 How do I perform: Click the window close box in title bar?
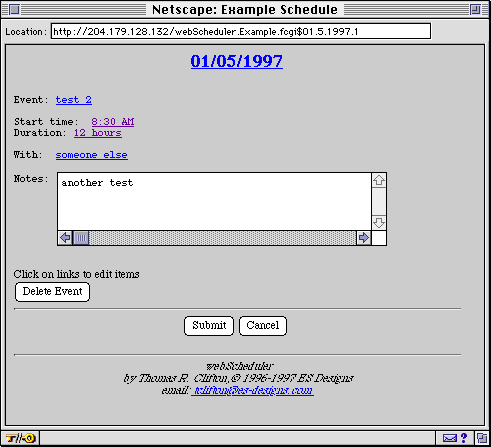(15, 10)
